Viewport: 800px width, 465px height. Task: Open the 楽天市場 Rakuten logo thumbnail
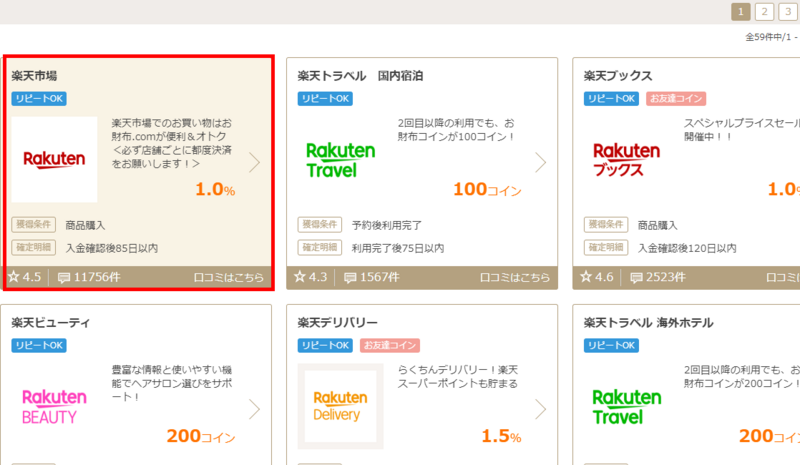(x=54, y=159)
